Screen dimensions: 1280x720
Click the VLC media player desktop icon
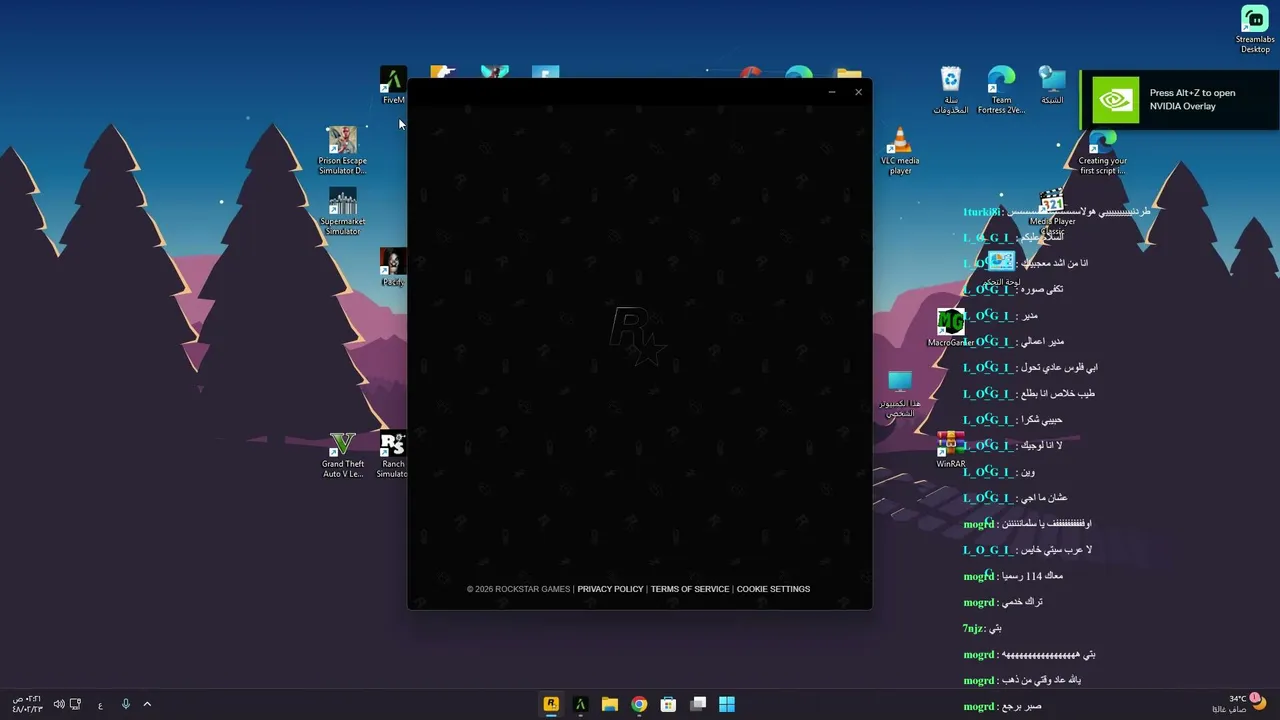click(x=900, y=151)
